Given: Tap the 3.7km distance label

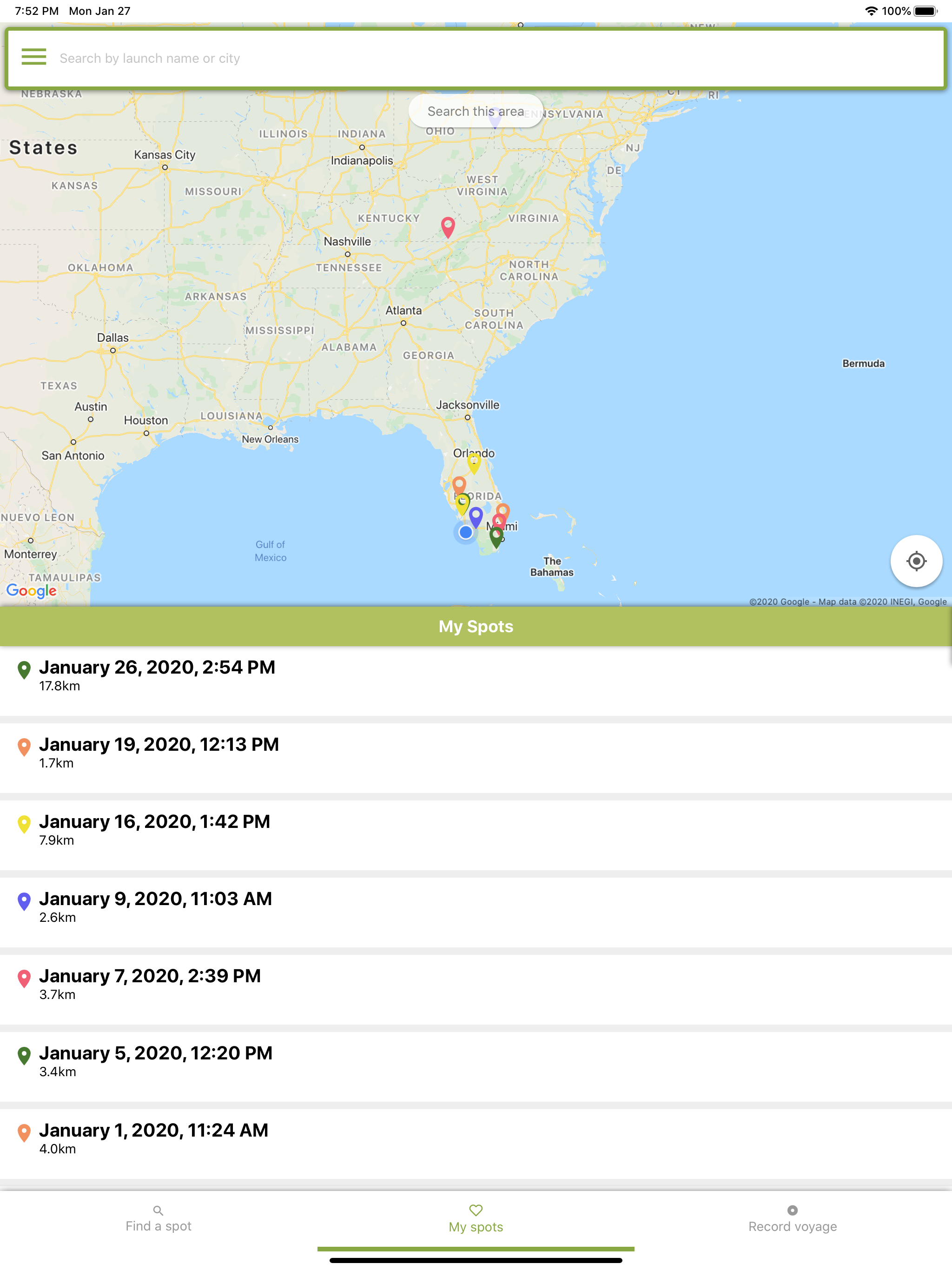Looking at the screenshot, I should point(58,994).
